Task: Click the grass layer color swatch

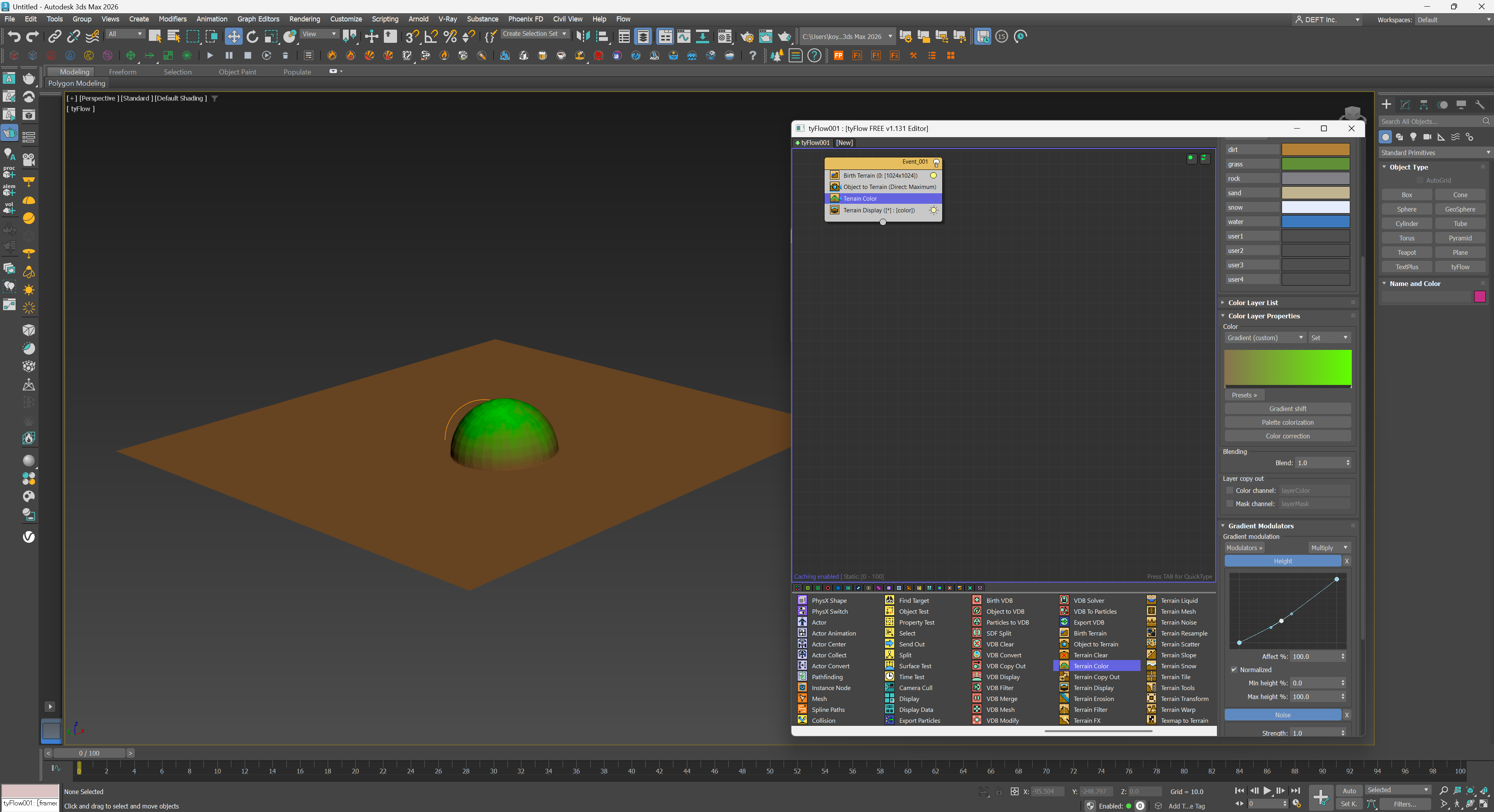Action: point(1316,164)
